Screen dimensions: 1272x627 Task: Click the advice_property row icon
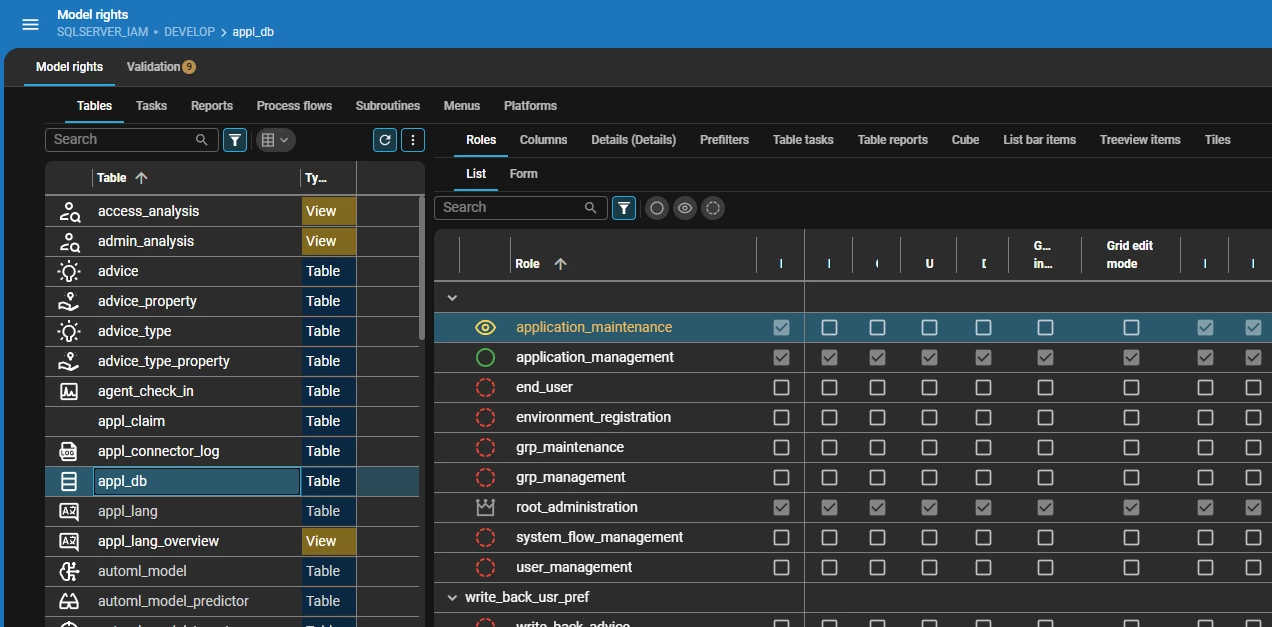69,301
